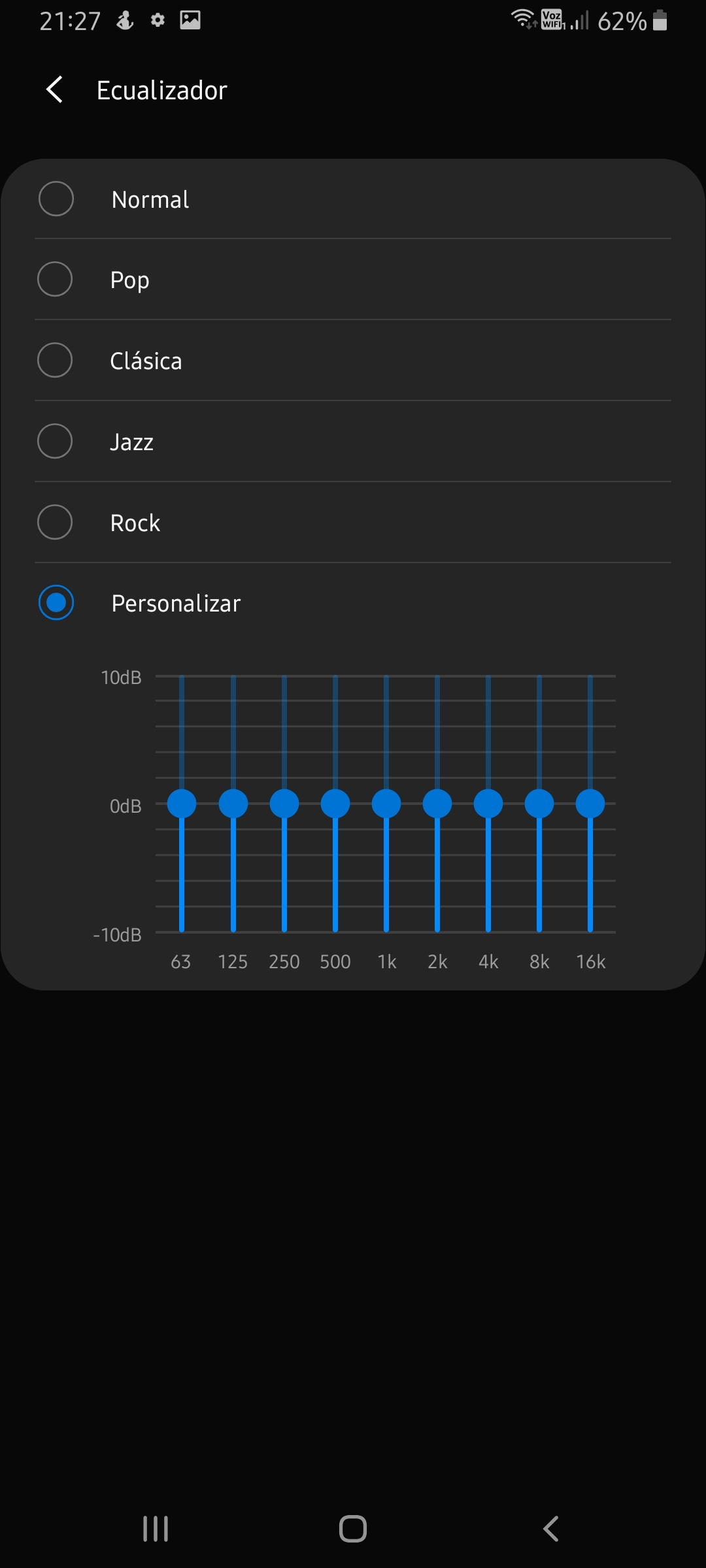Image resolution: width=706 pixels, height=1568 pixels.
Task: Tap the battery icon in status bar
Action: click(660, 21)
